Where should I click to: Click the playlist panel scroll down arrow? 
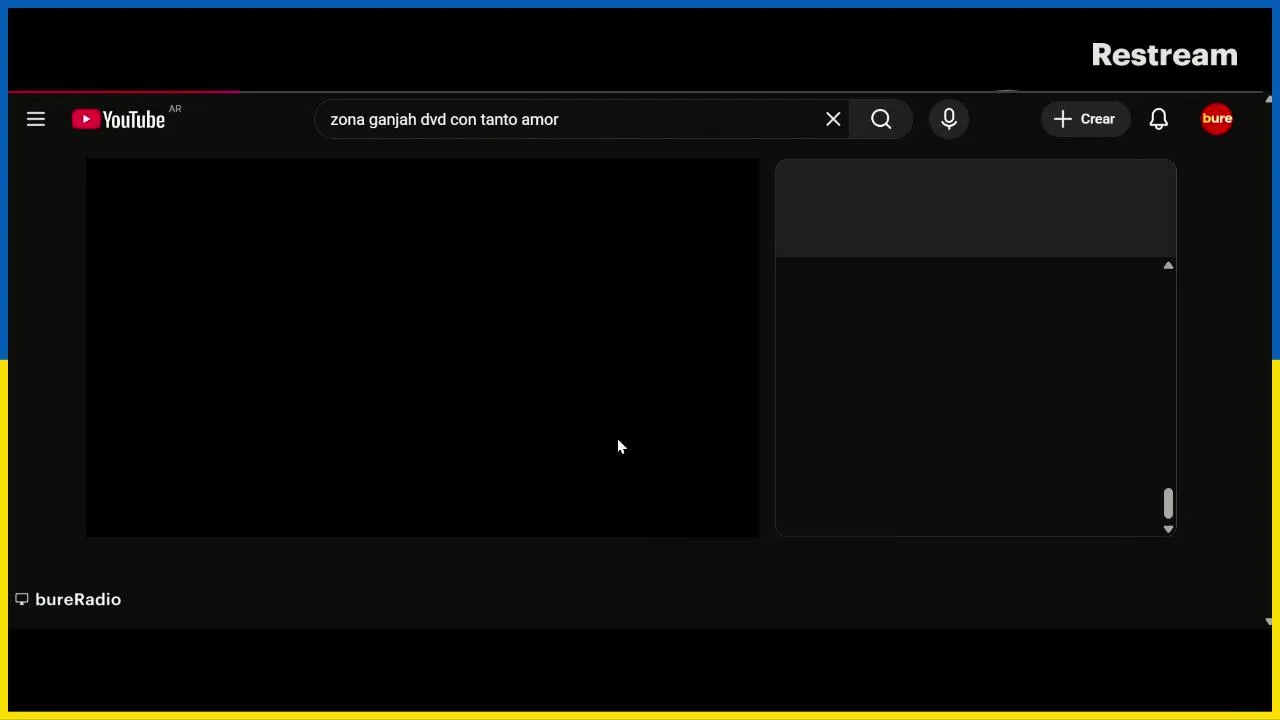click(x=1168, y=529)
